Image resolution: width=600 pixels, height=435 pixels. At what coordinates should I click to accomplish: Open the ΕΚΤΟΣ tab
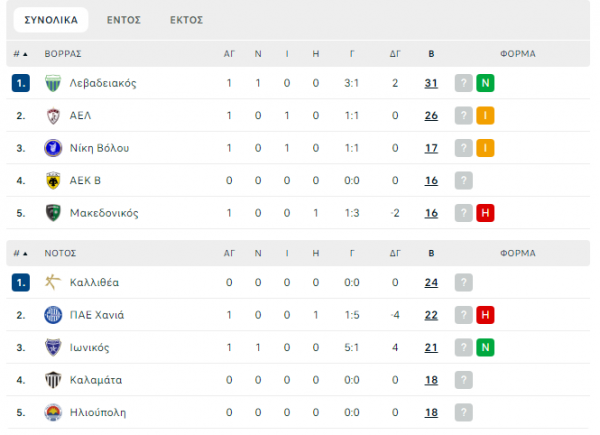186,20
